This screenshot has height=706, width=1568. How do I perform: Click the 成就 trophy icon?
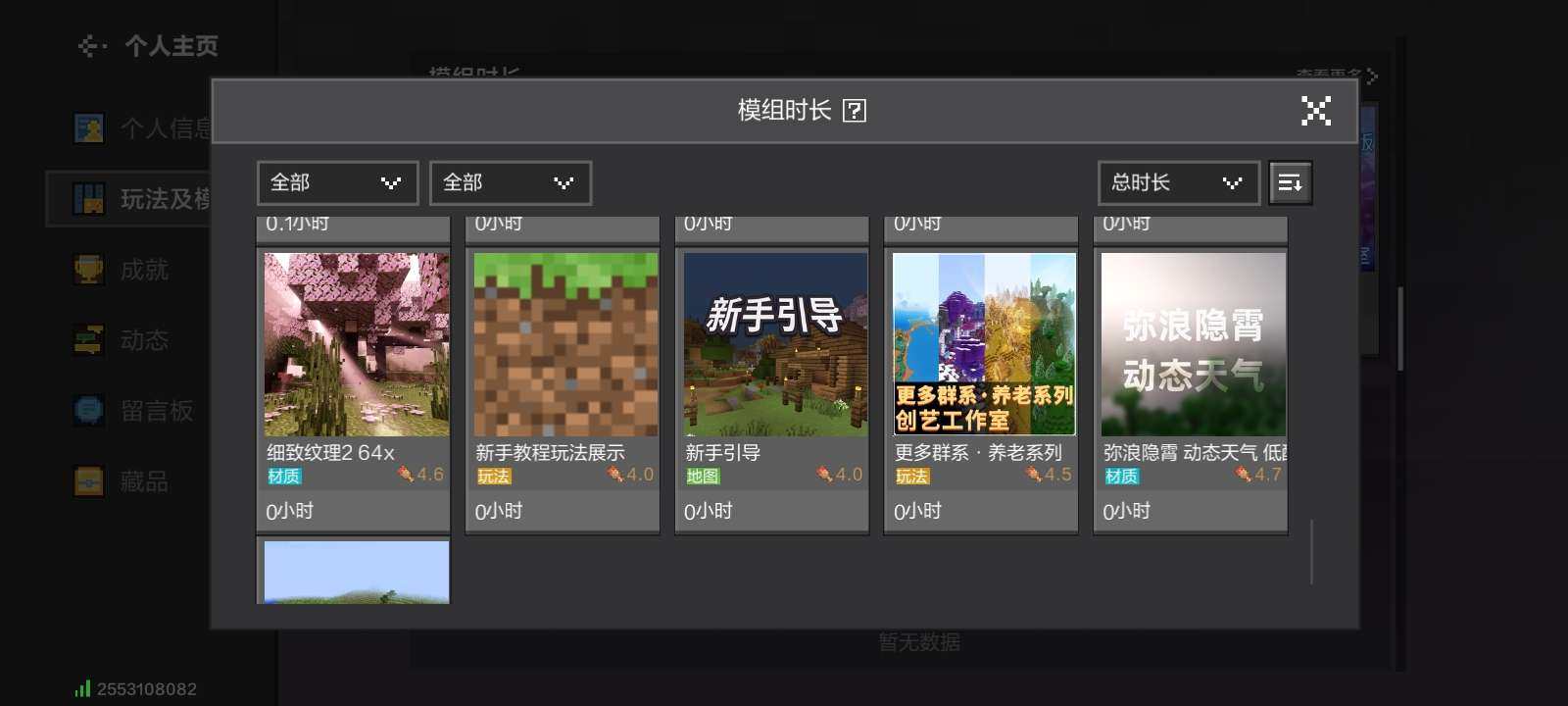[89, 270]
